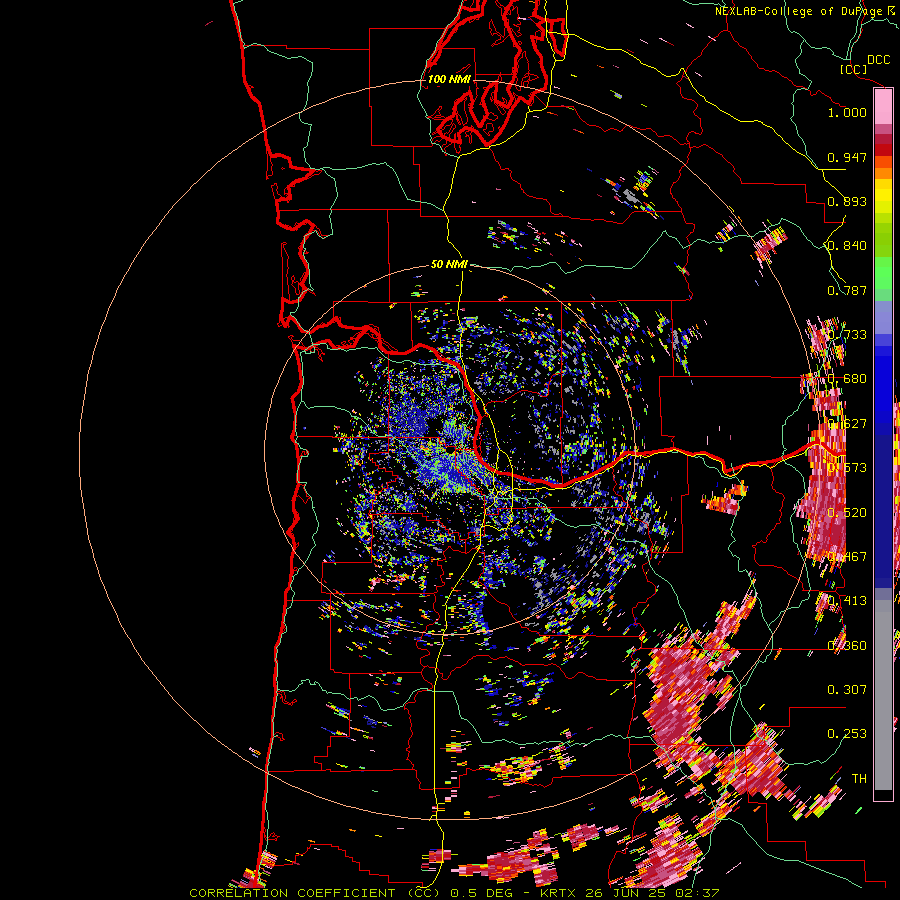Select the 0.307 scale value
The image size is (900, 900).
coord(847,689)
